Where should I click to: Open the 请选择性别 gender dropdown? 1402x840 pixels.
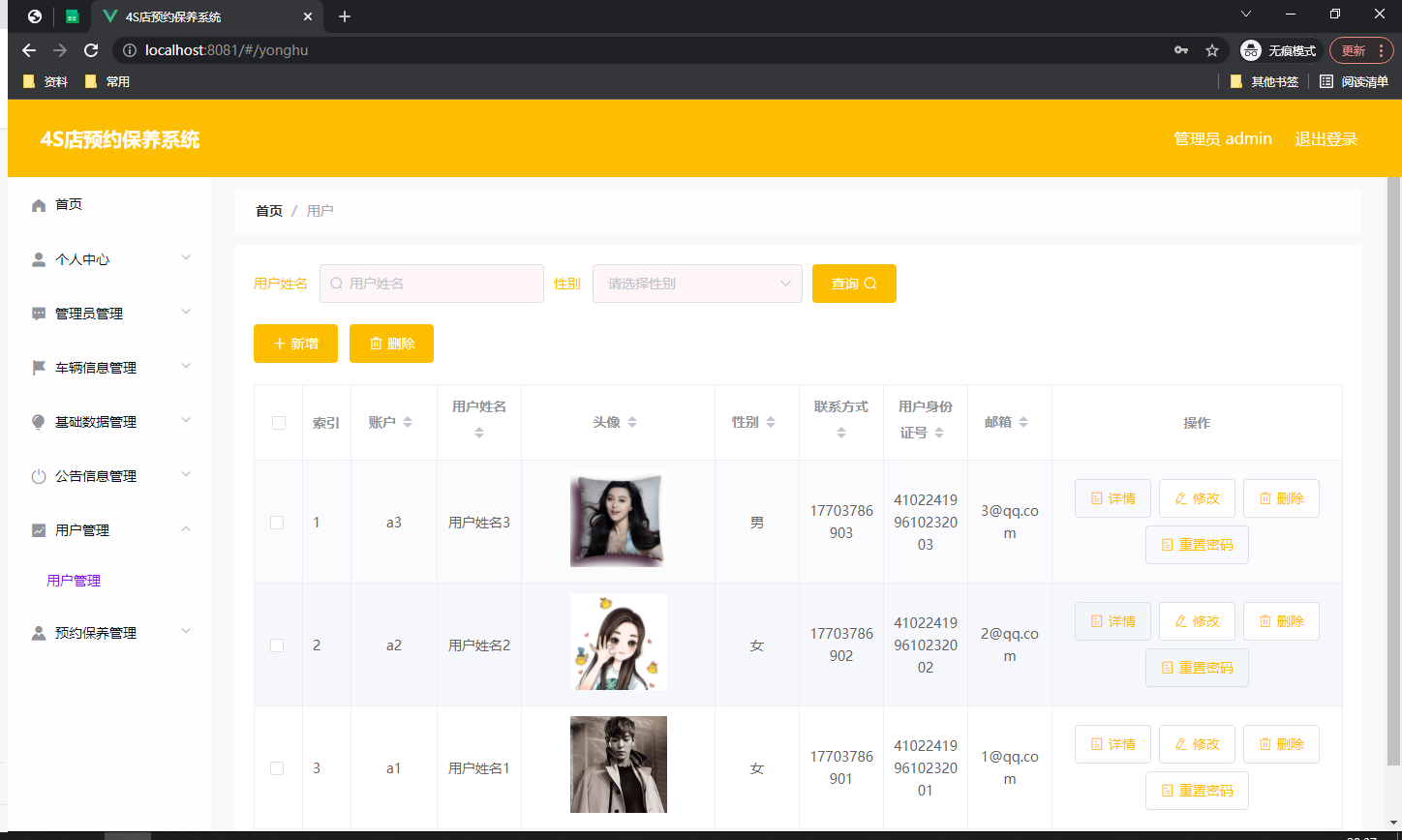[697, 284]
